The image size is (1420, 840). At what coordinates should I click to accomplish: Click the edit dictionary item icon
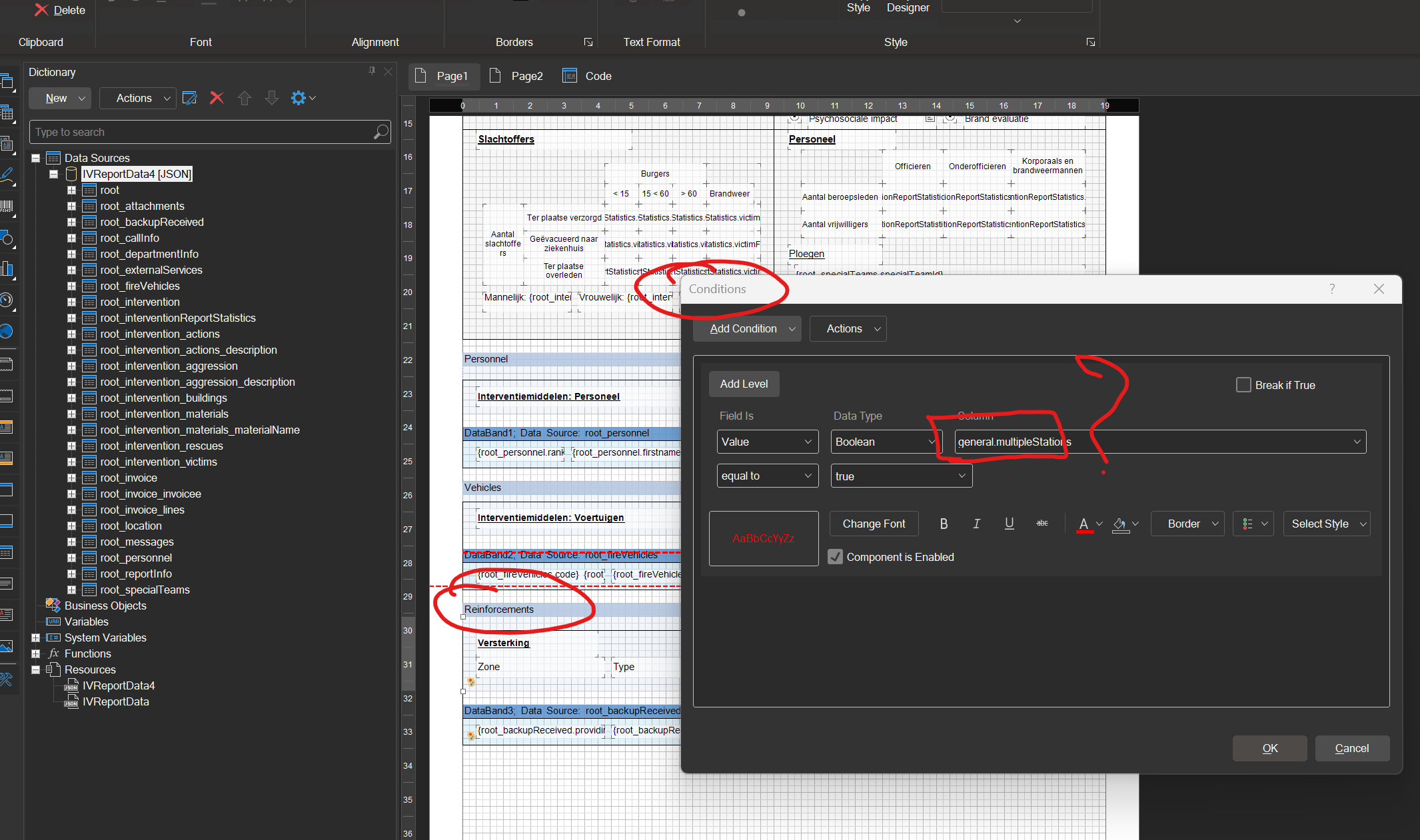190,98
